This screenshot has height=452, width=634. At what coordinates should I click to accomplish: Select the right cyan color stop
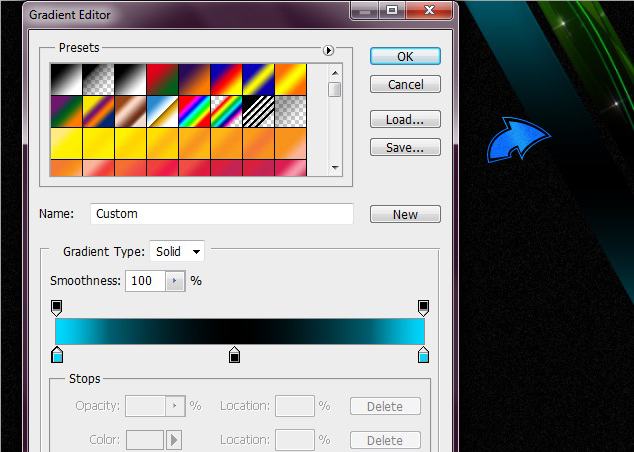424,354
